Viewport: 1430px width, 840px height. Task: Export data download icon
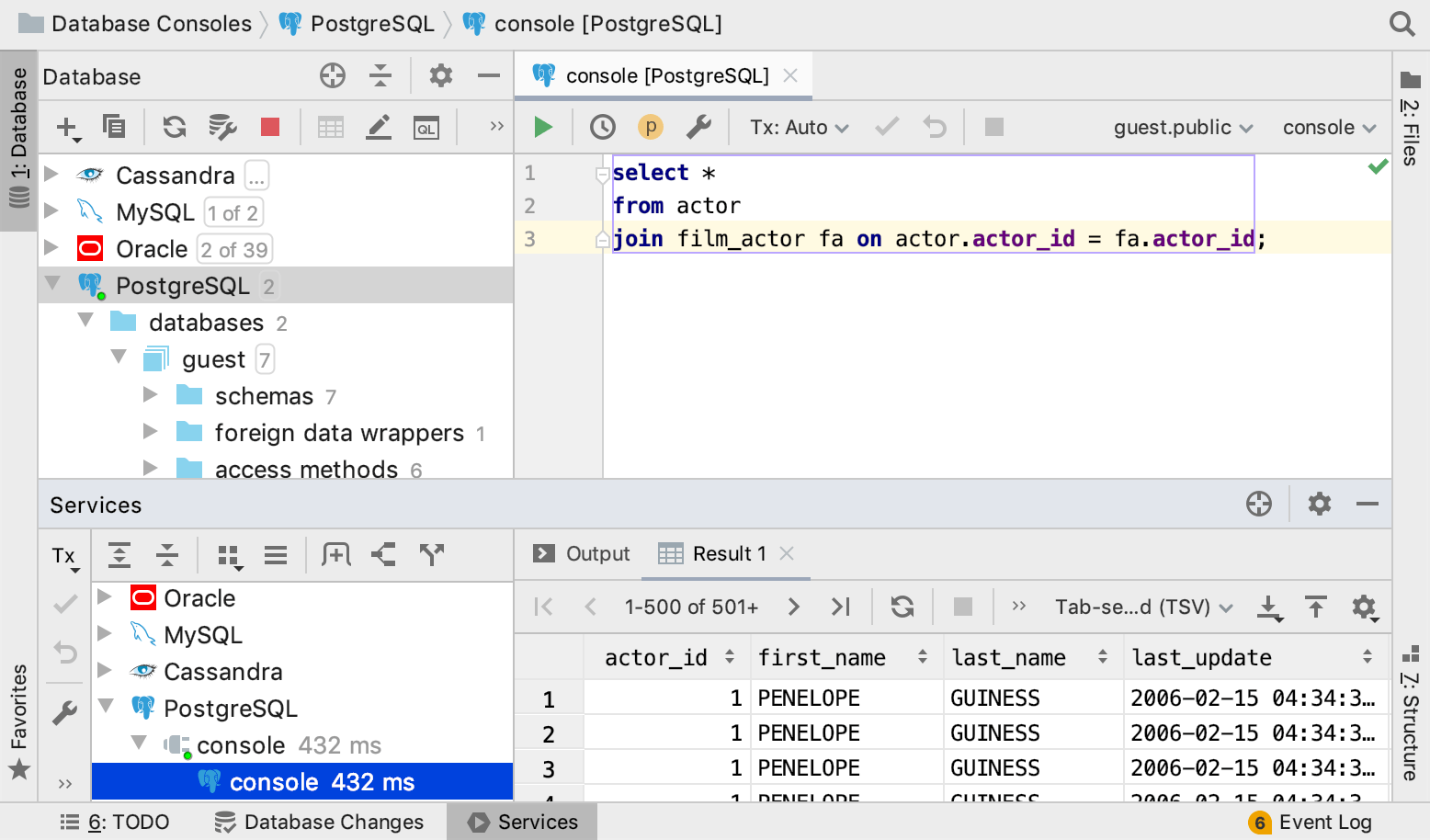(x=1269, y=607)
